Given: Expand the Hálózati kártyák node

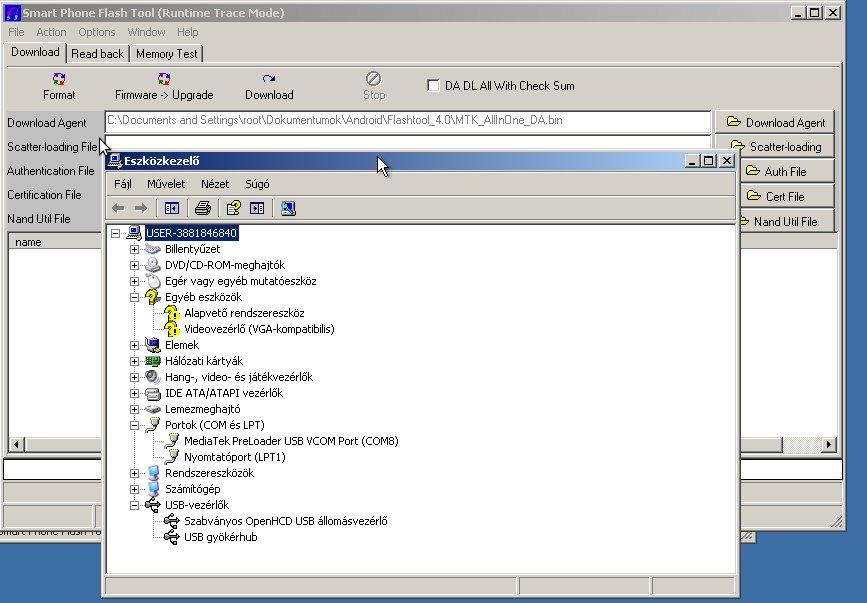Looking at the screenshot, I should click(134, 361).
